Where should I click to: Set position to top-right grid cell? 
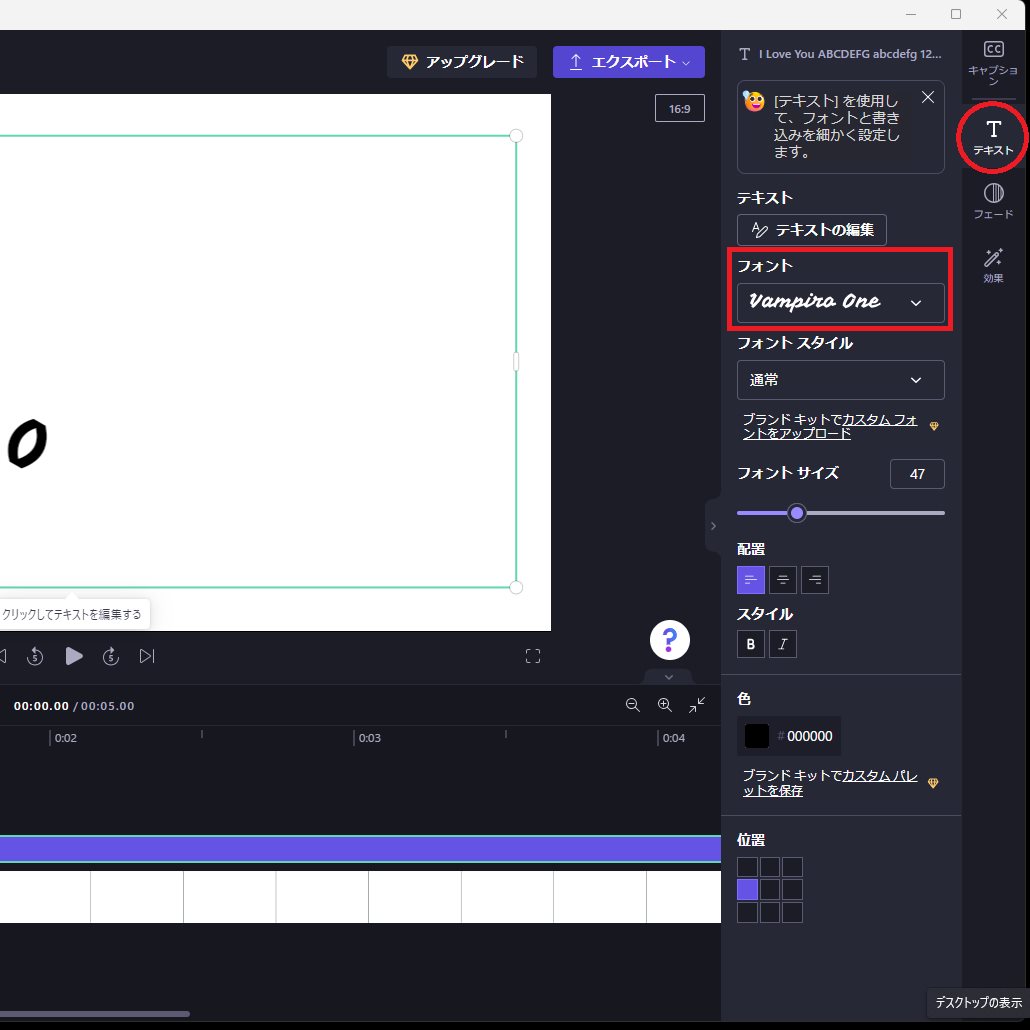(792, 867)
